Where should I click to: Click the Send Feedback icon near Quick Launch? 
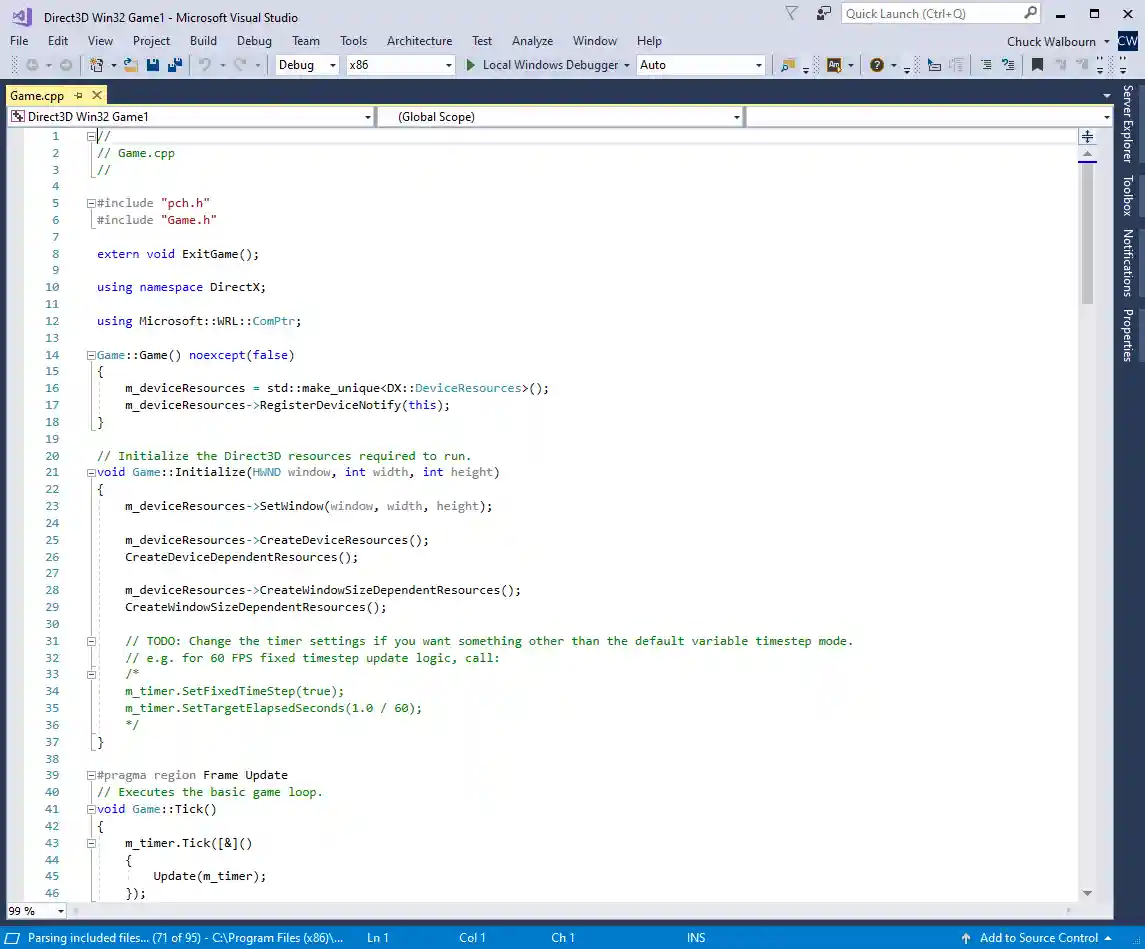point(823,13)
